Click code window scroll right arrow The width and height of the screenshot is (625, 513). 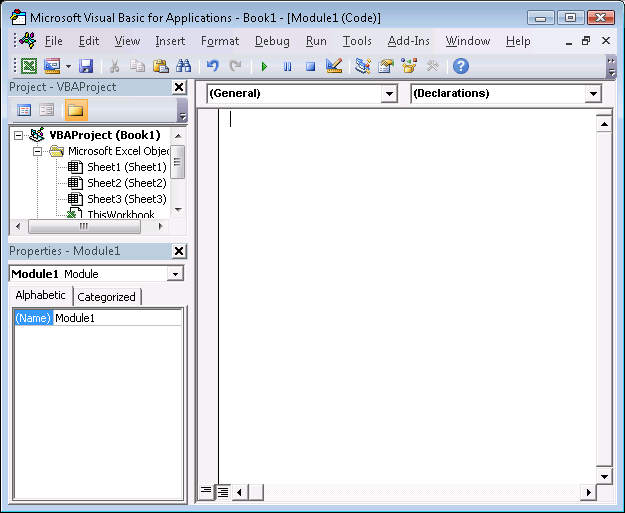(x=588, y=492)
